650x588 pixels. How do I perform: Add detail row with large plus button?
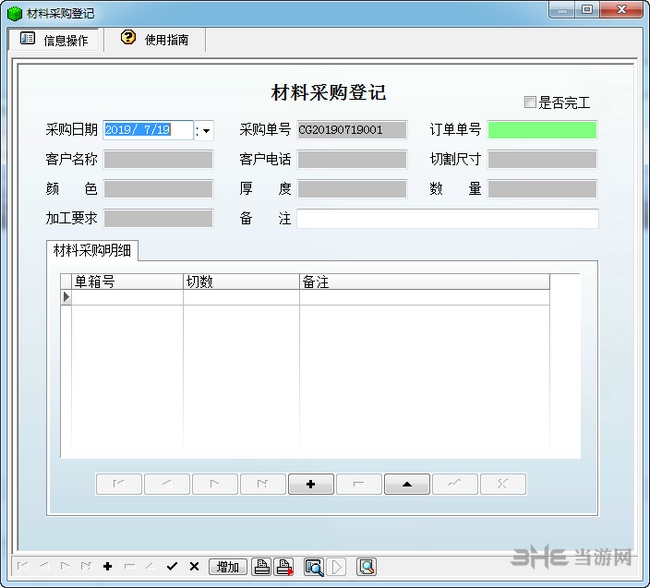coord(311,484)
